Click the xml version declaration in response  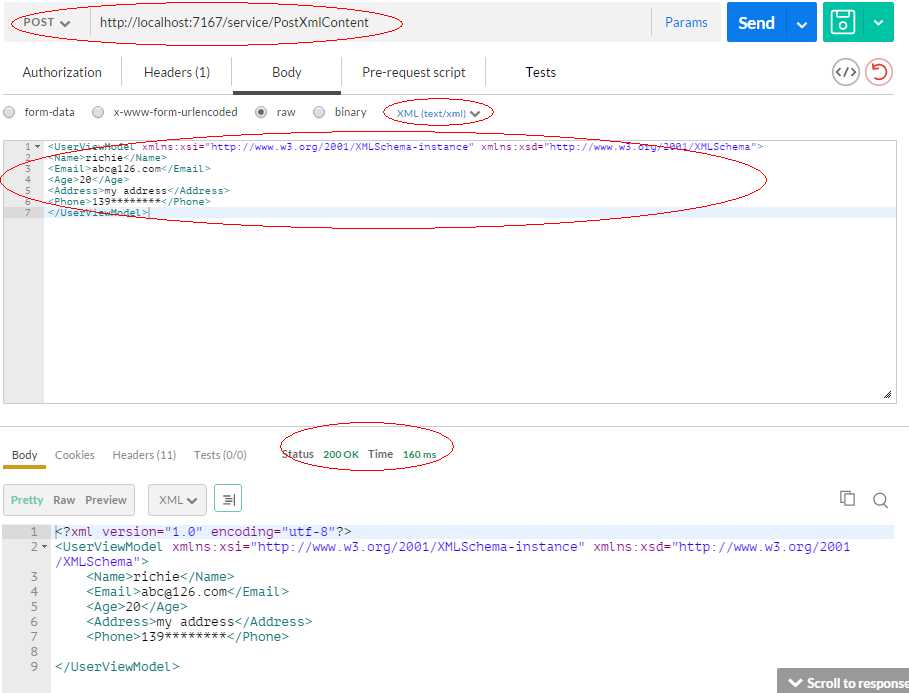pos(203,532)
